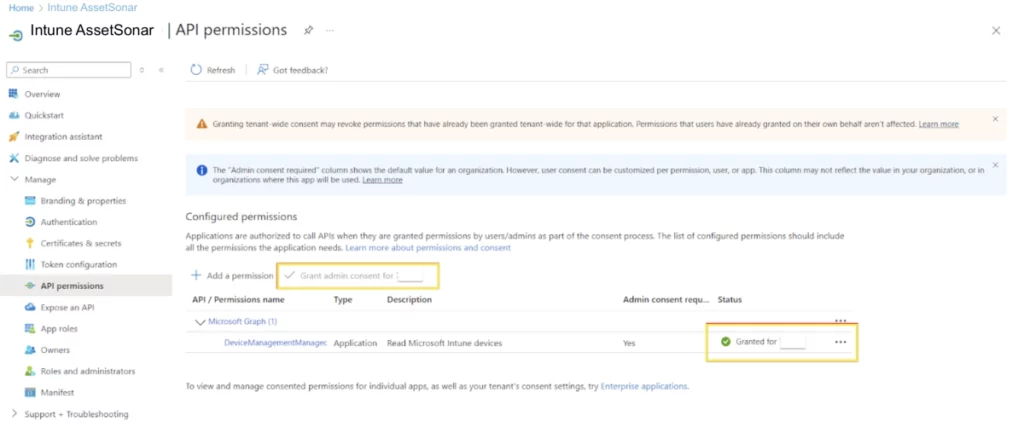This screenshot has height=433, width=1024.
Task: Click the Refresh icon in the toolbar
Action: [x=196, y=70]
